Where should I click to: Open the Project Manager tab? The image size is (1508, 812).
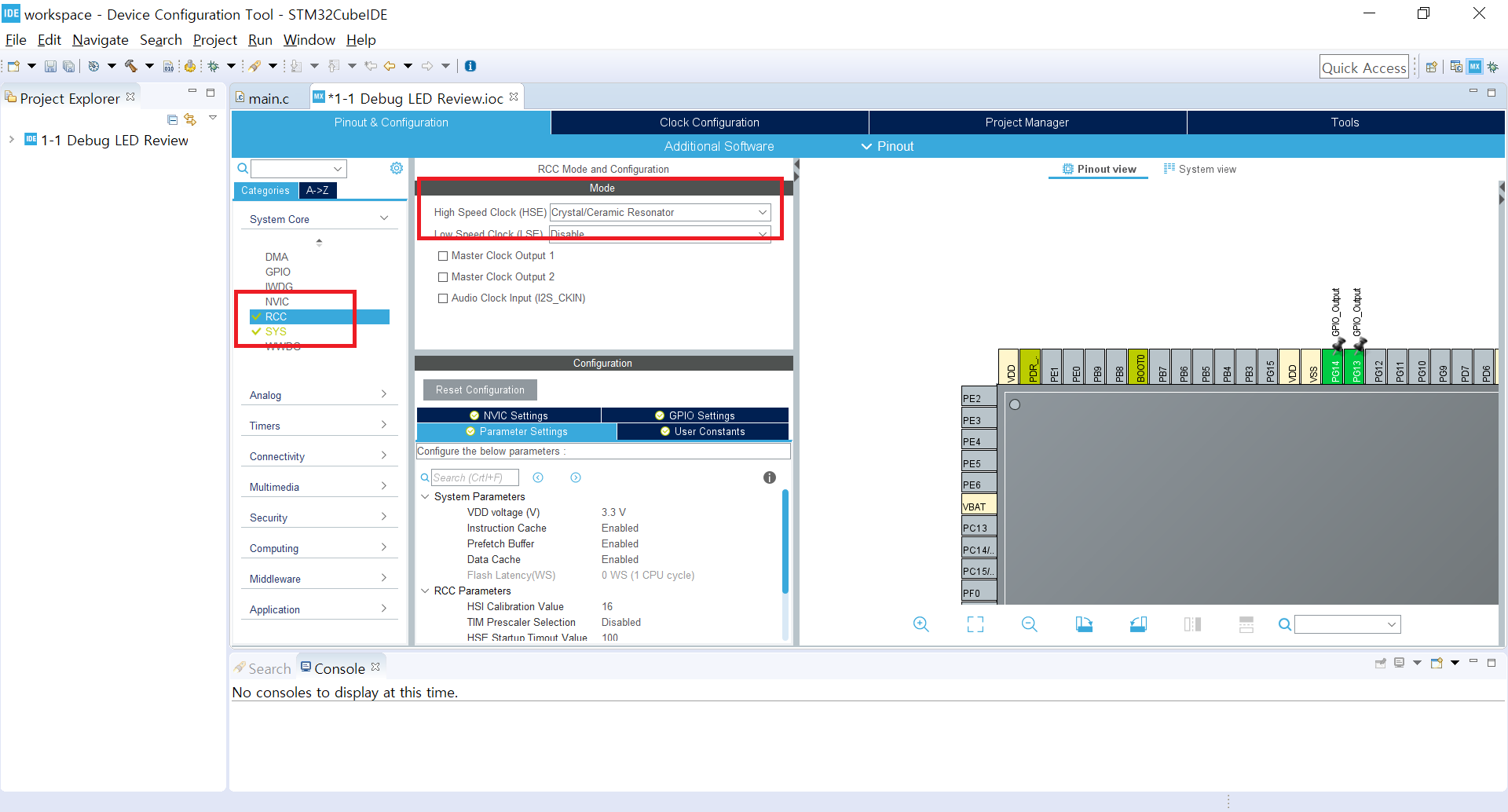click(x=1027, y=123)
